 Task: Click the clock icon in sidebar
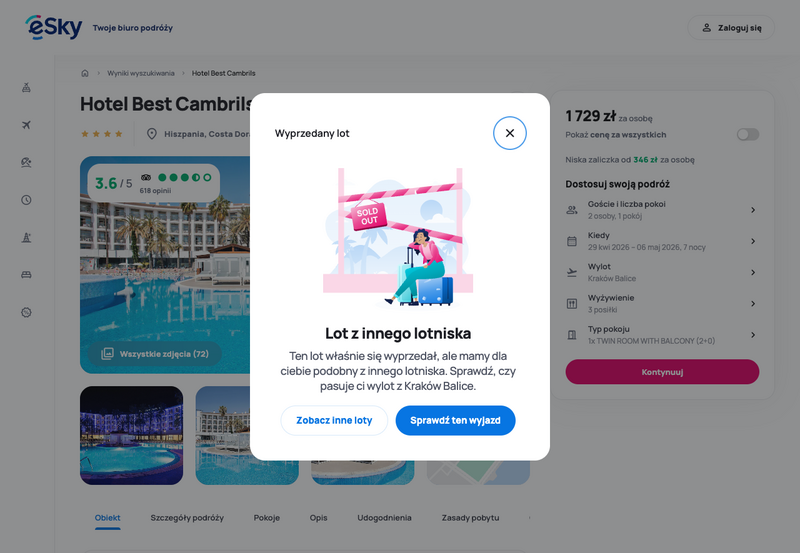27,200
